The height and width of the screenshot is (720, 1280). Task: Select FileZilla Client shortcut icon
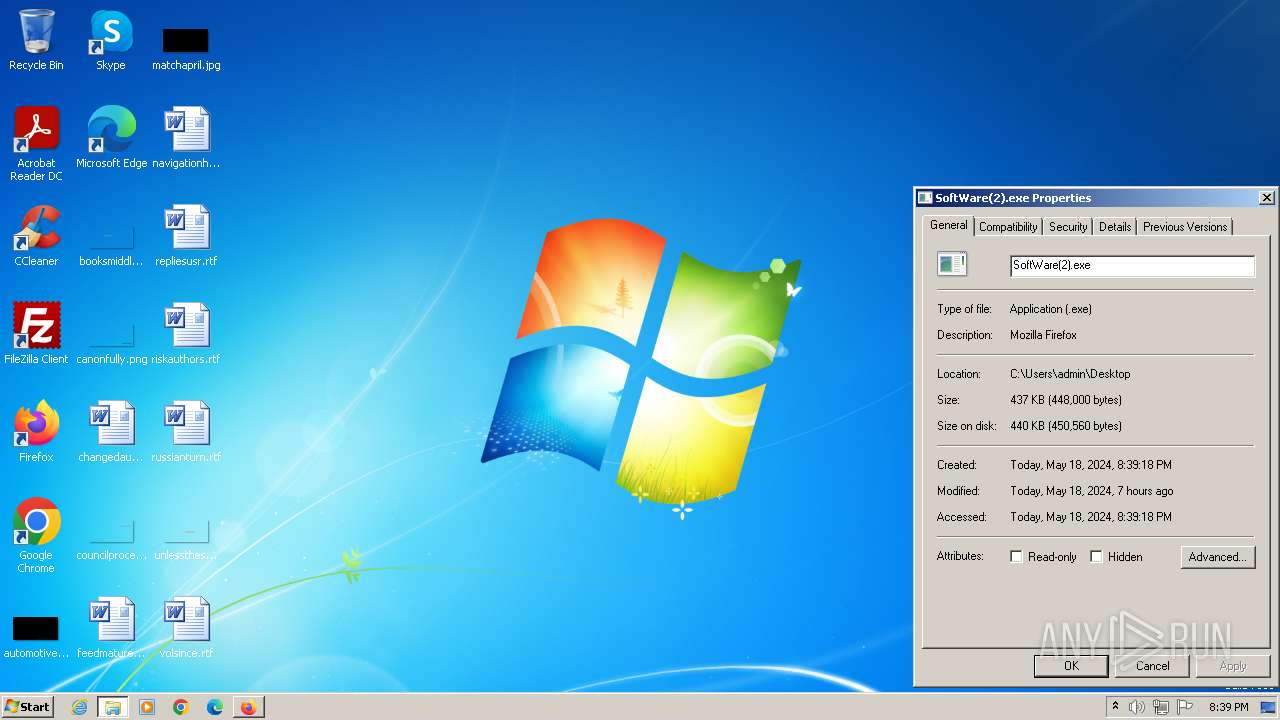click(36, 334)
